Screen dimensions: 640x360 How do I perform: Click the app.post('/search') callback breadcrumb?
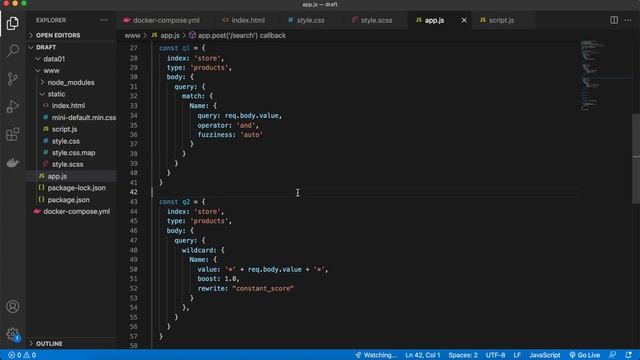pos(237,36)
